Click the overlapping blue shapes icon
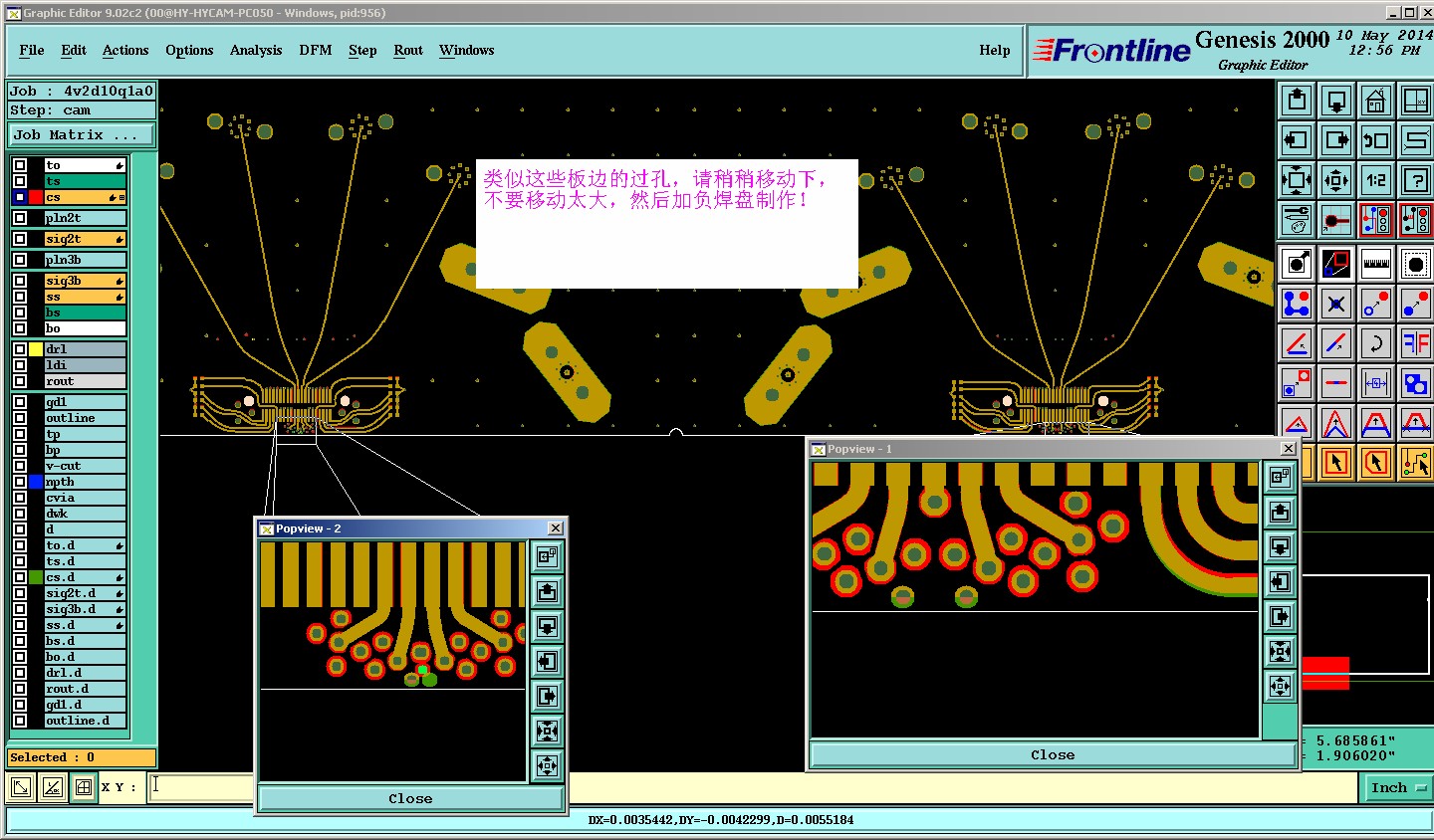This screenshot has width=1434, height=840. (x=1416, y=383)
